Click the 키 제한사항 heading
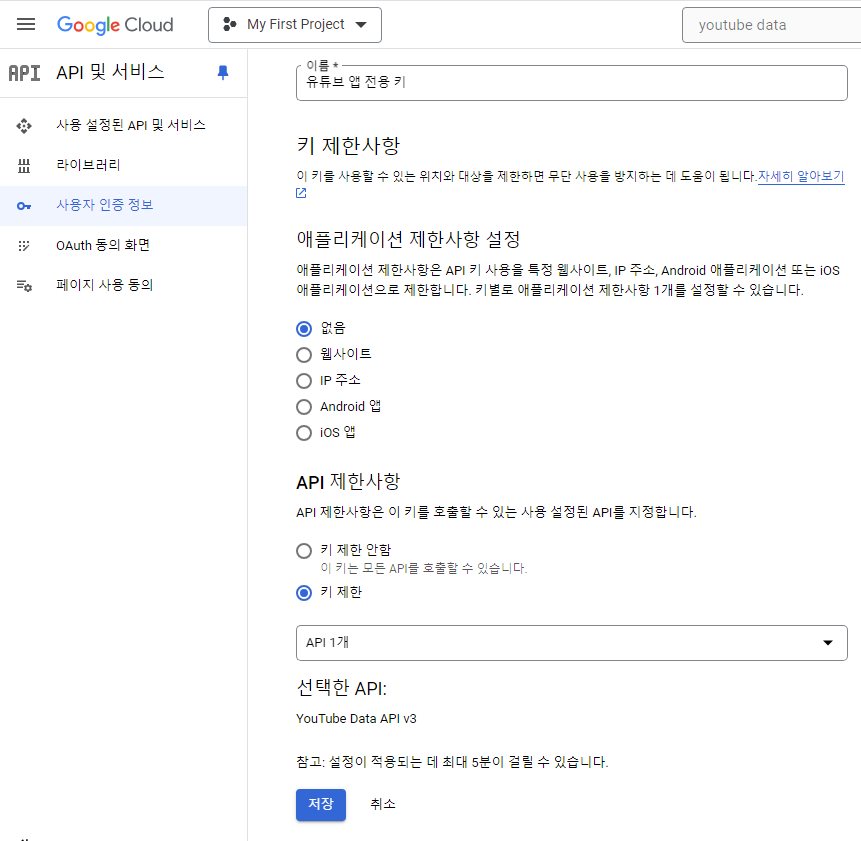 coord(348,145)
